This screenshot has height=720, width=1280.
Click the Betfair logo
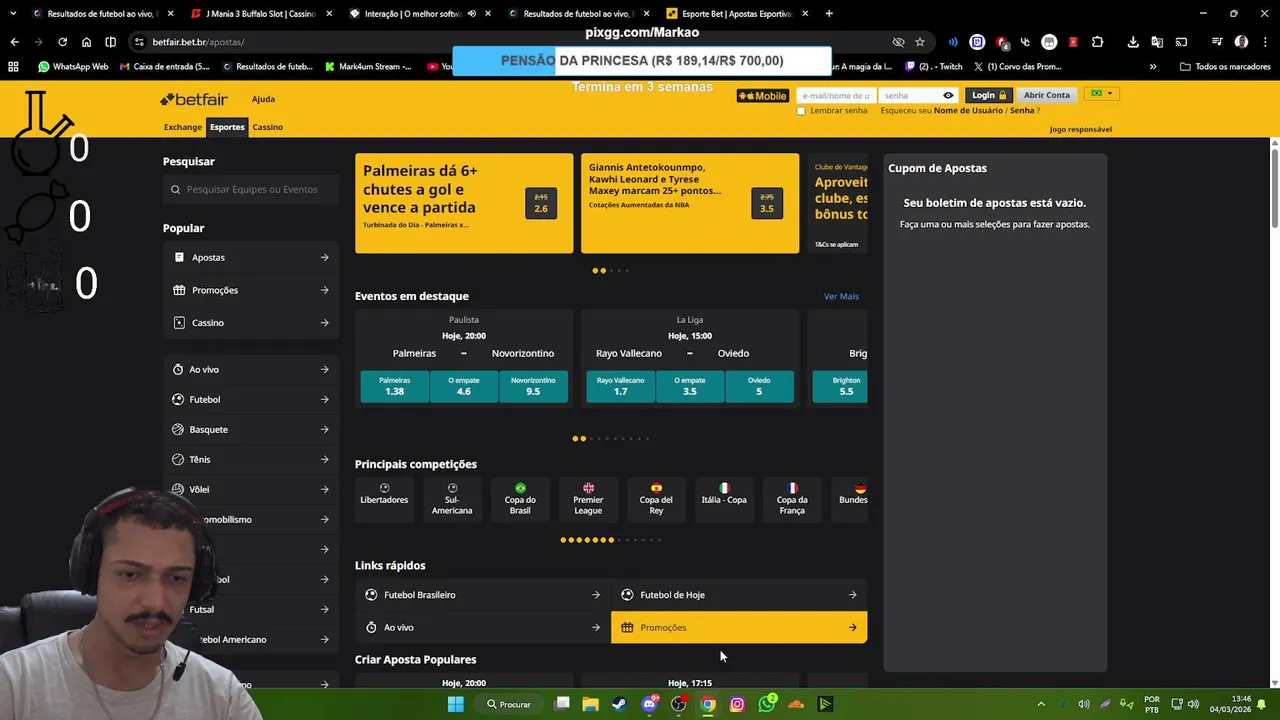(x=194, y=99)
